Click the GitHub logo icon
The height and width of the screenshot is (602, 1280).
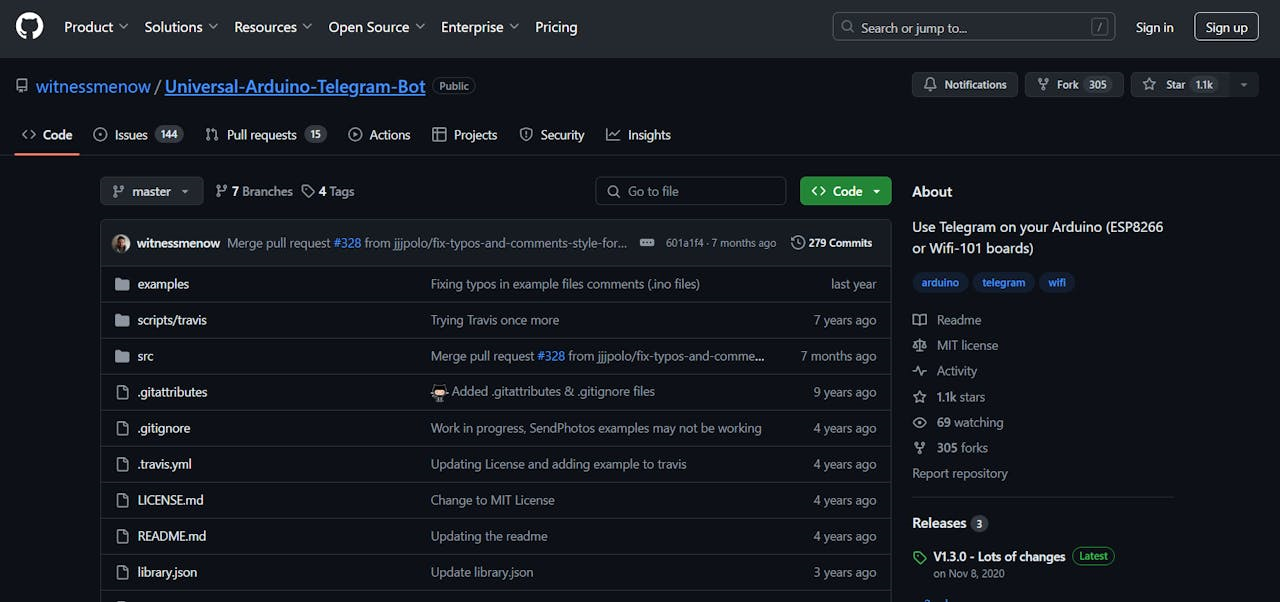(30, 27)
